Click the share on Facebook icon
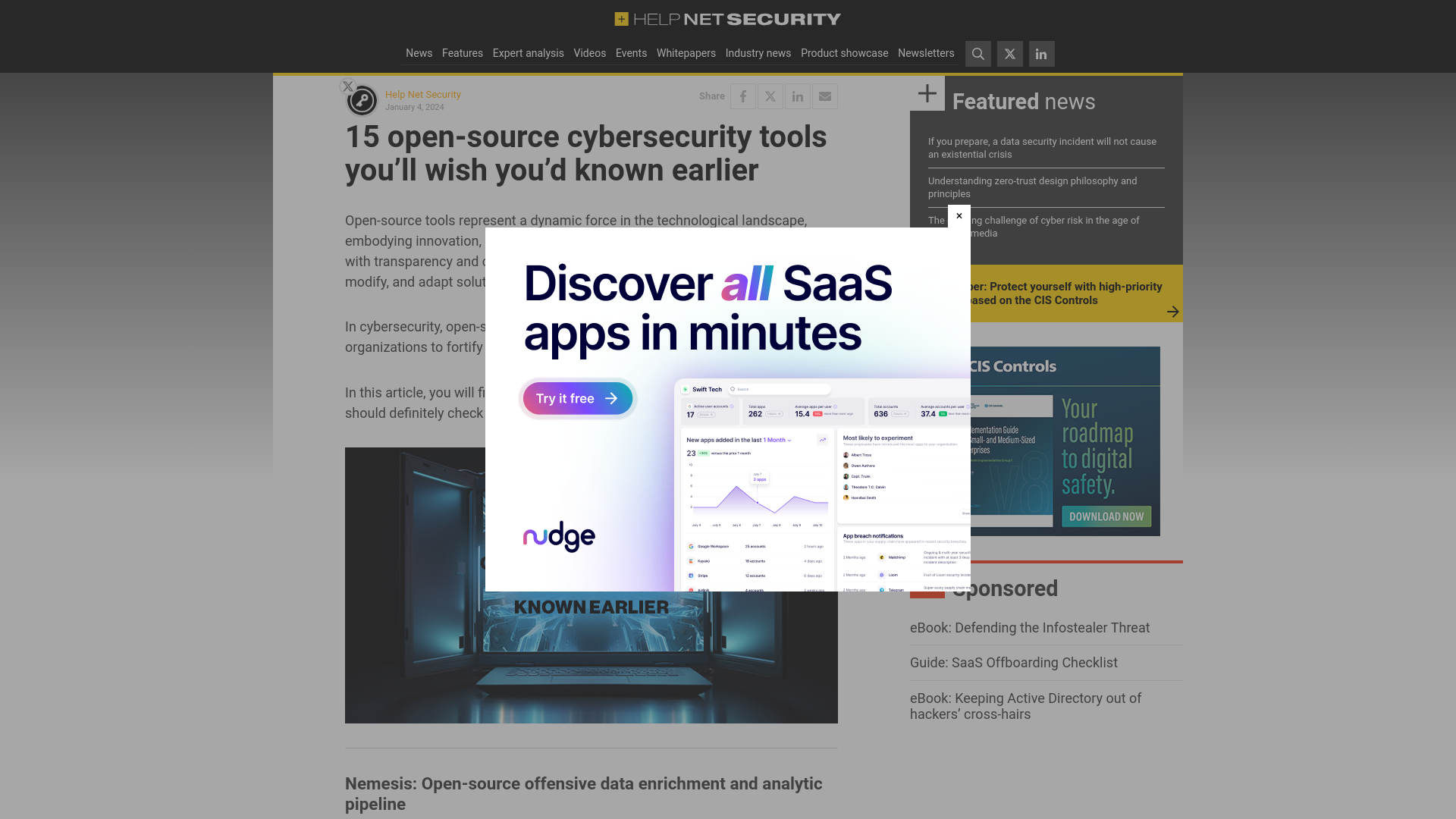This screenshot has height=819, width=1456. [x=743, y=95]
